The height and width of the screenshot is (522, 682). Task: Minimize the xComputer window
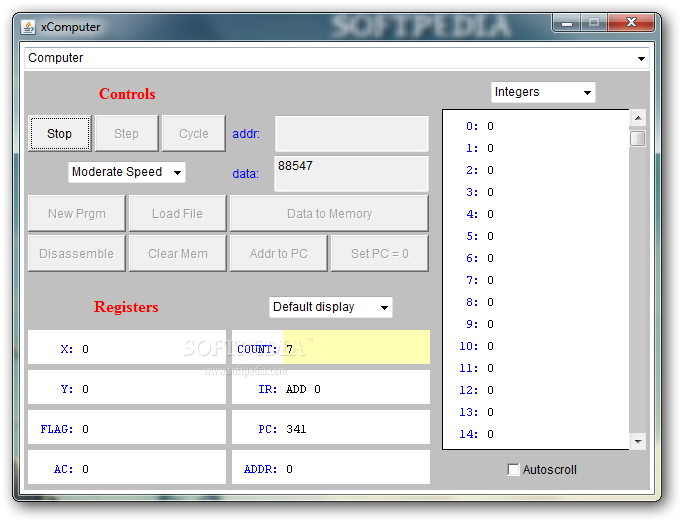pyautogui.click(x=566, y=23)
